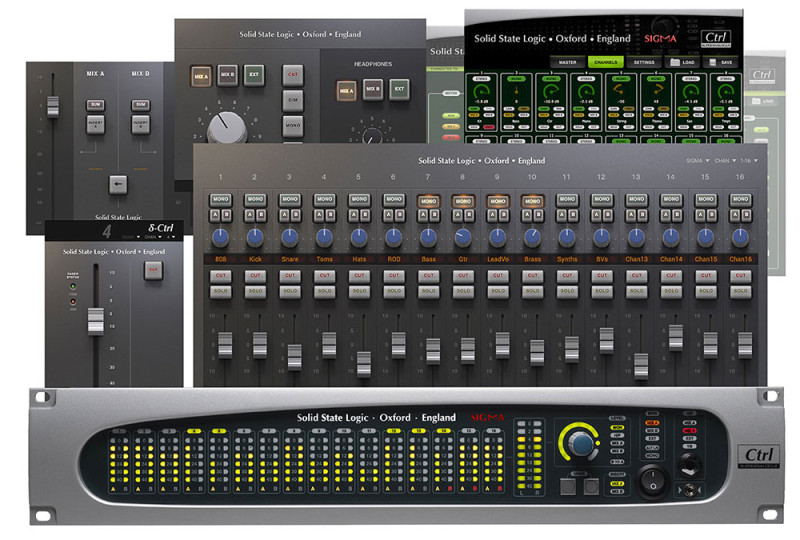Click the pan knob on 808 channel
The image size is (800, 540).
(x=220, y=237)
